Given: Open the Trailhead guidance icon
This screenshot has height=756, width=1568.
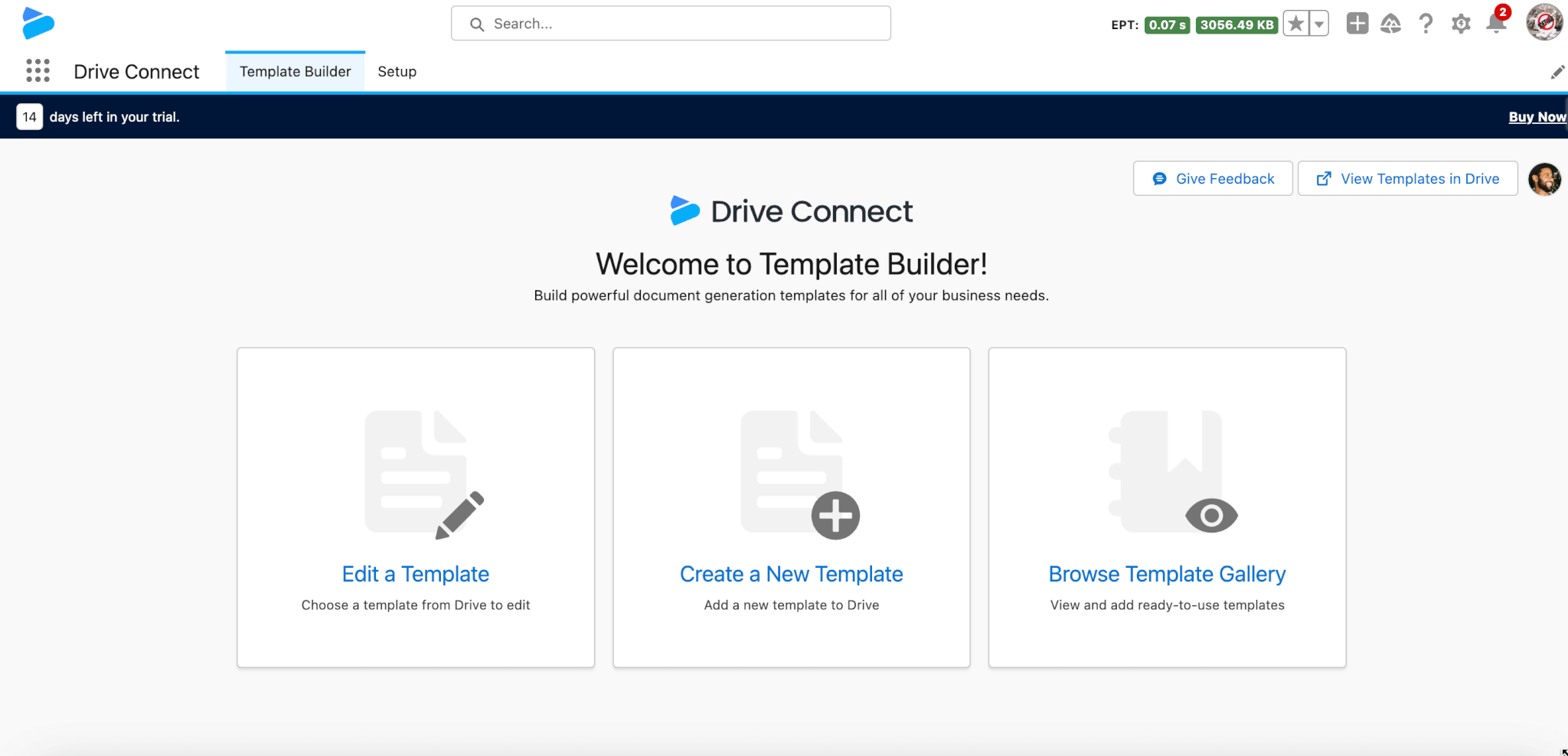Looking at the screenshot, I should pos(1390,24).
